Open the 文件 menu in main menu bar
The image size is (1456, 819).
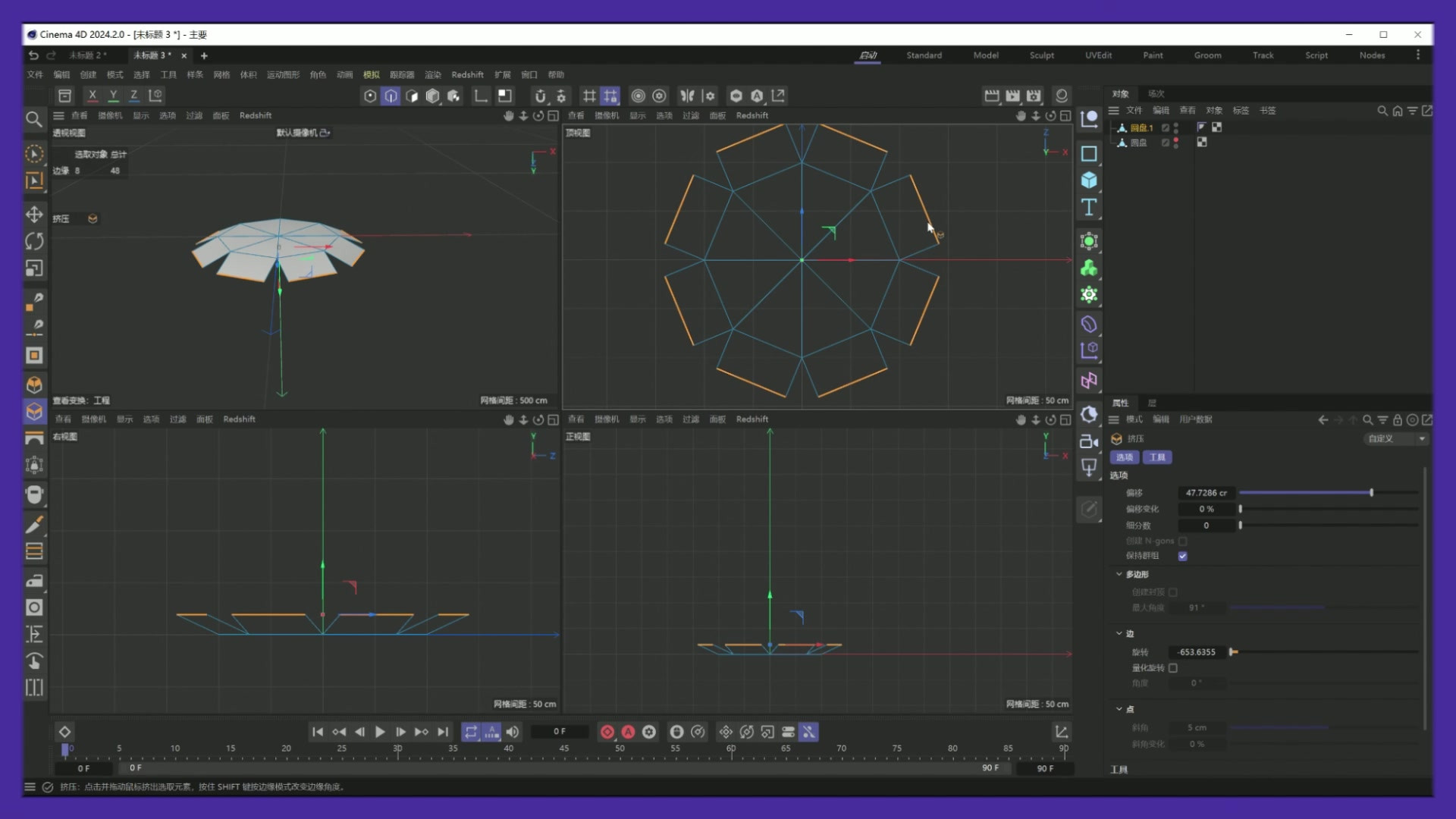click(x=36, y=75)
